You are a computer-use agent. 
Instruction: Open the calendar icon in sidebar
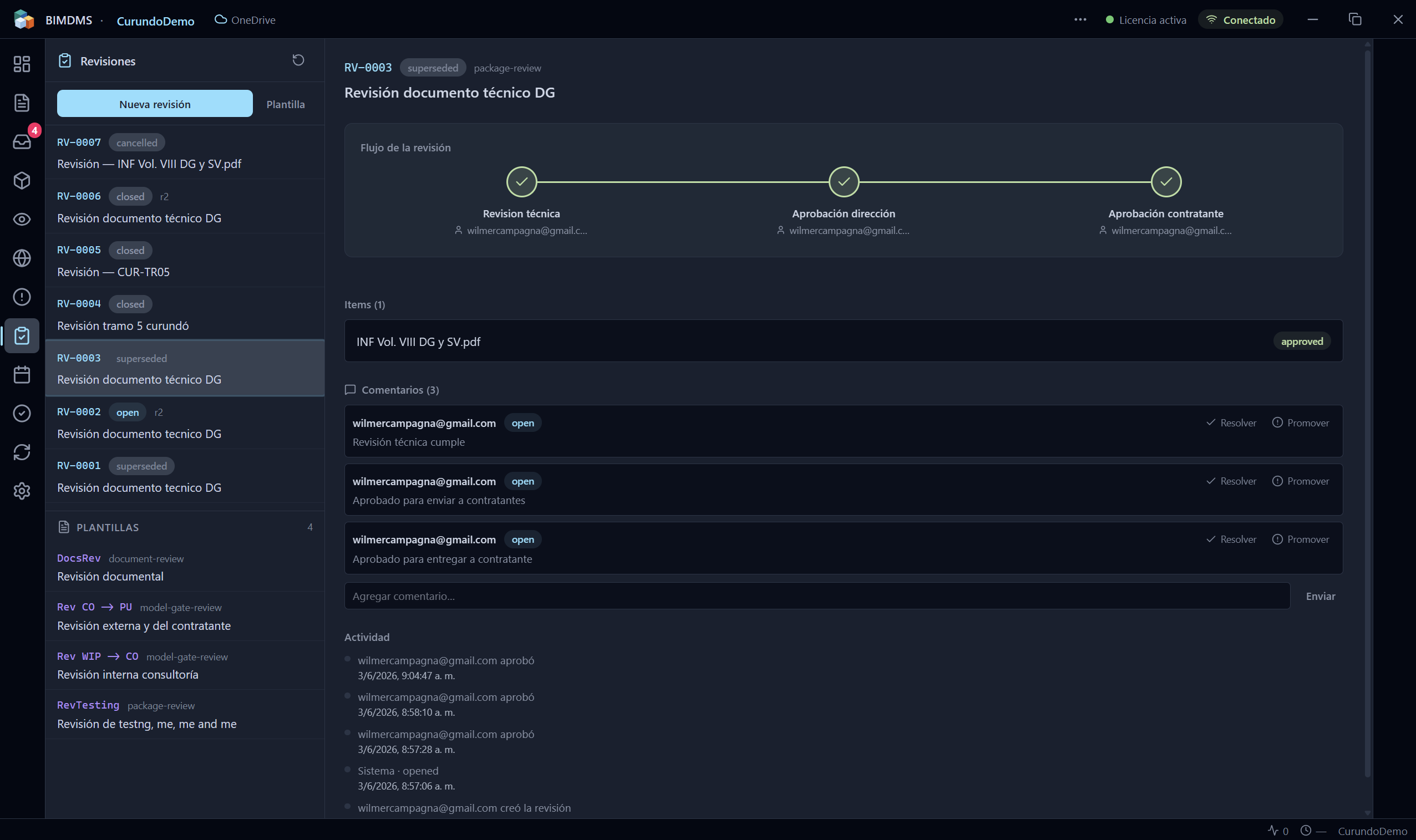tap(22, 375)
